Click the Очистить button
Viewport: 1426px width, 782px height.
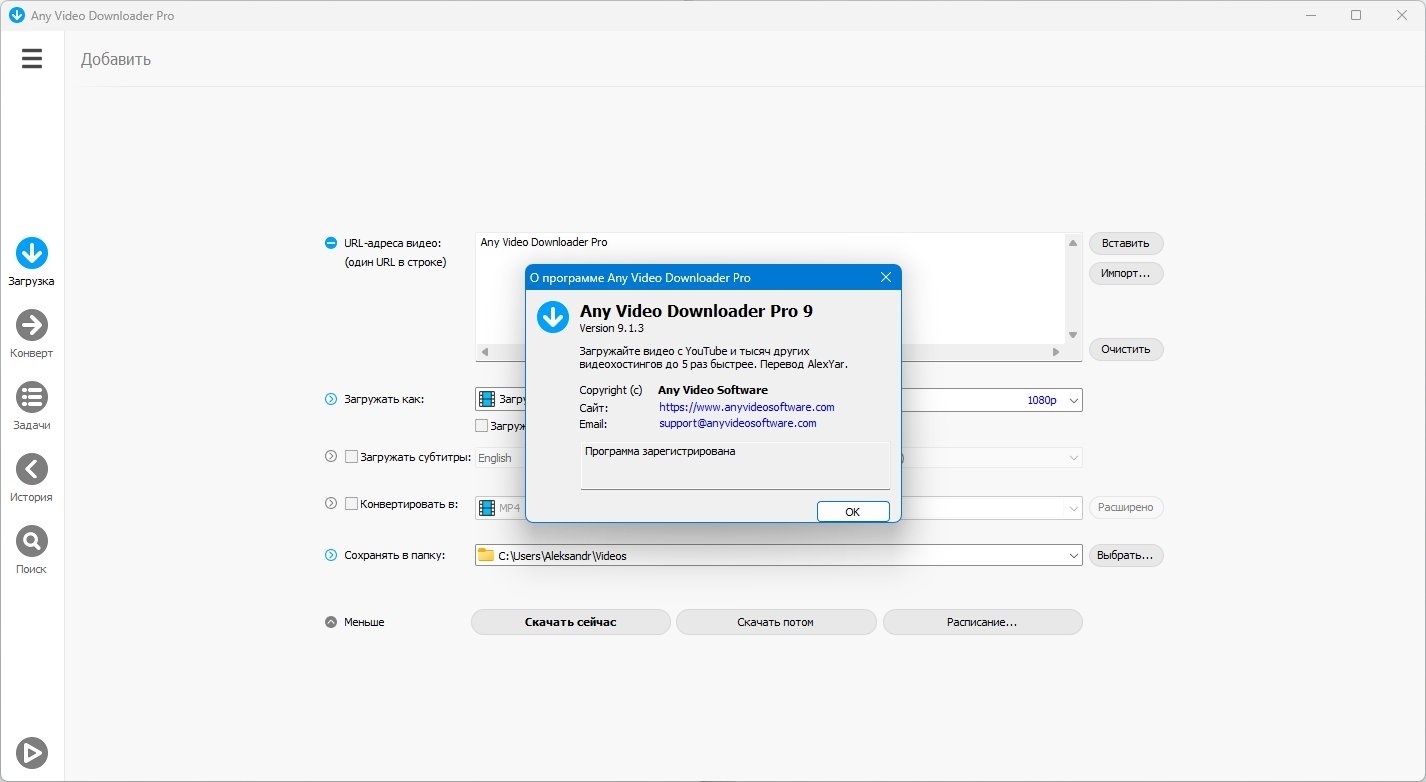1126,350
